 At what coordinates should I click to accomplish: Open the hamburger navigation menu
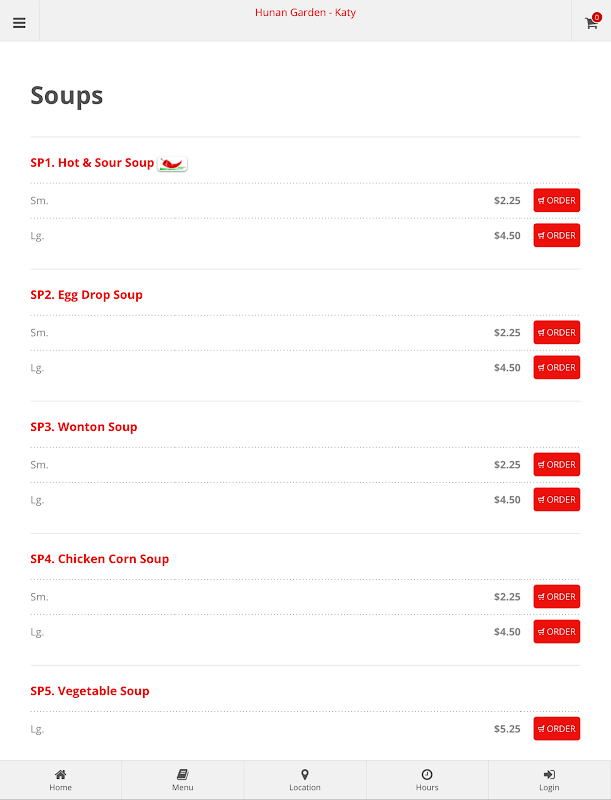pos(19,23)
